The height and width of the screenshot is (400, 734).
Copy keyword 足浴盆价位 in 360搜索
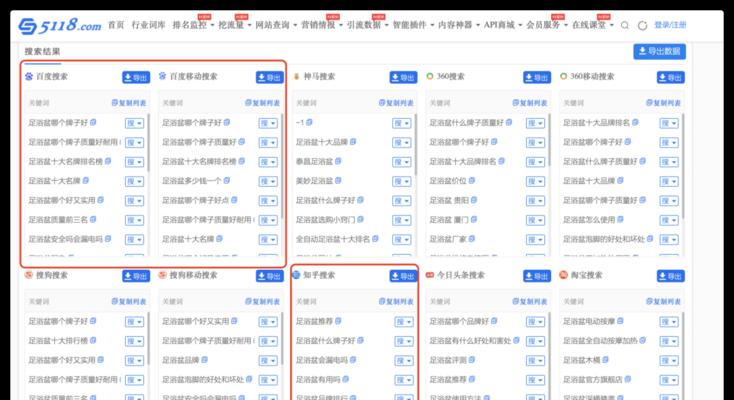coord(472,180)
